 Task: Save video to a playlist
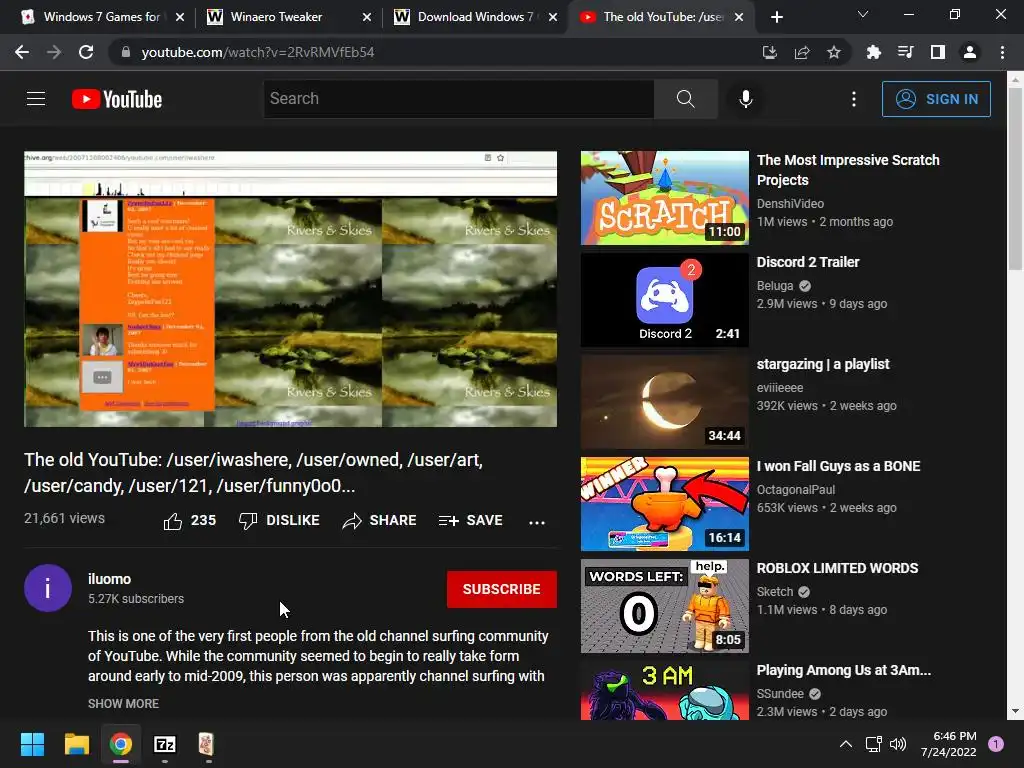471,520
